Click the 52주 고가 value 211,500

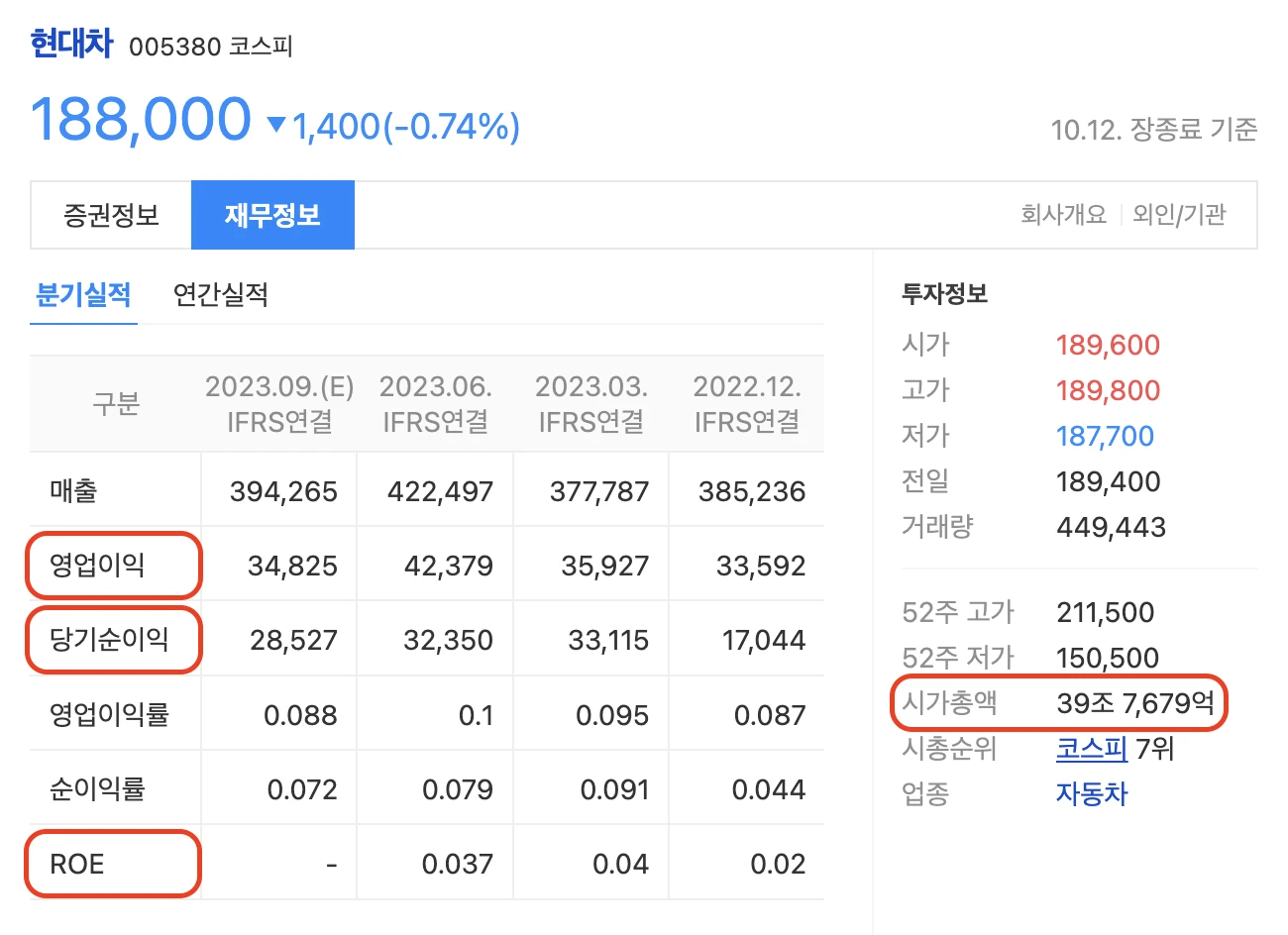[1105, 612]
